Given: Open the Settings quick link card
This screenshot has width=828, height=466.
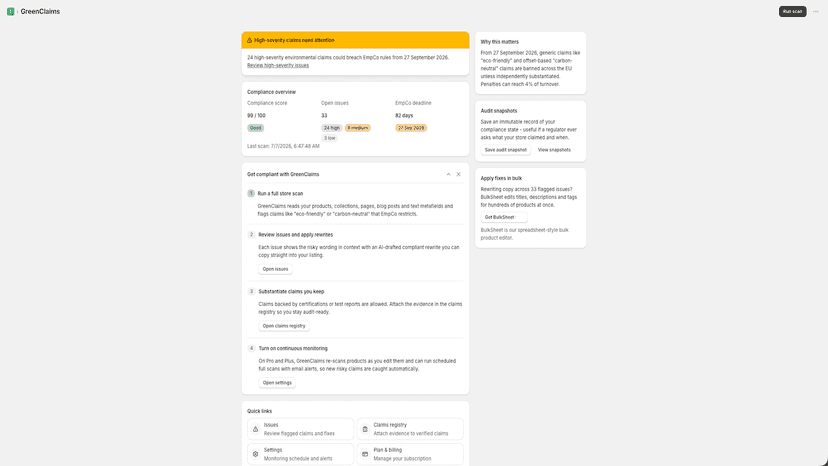Looking at the screenshot, I should tap(300, 454).
